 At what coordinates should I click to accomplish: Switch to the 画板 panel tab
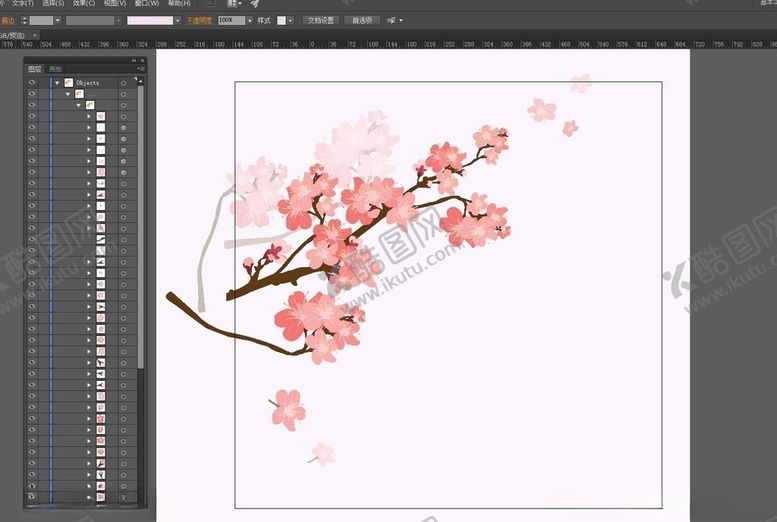coord(56,69)
